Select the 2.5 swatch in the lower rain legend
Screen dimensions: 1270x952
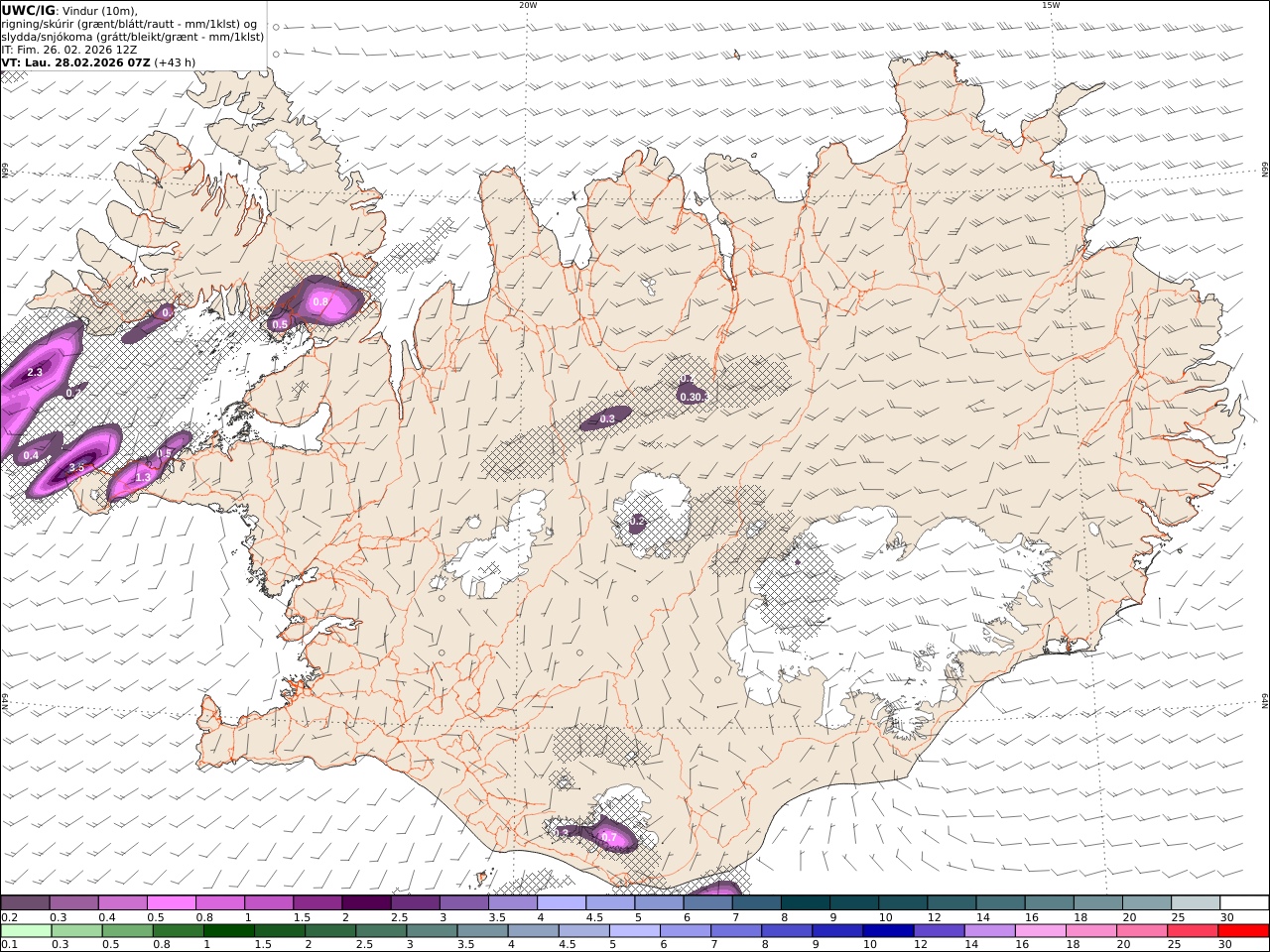click(x=381, y=930)
